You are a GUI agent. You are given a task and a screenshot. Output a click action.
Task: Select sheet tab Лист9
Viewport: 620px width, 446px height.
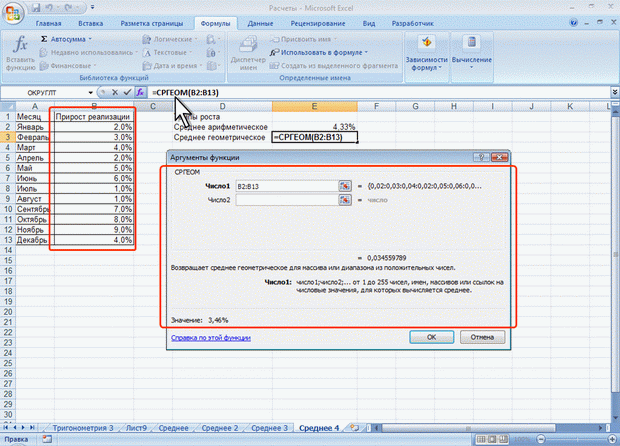coord(136,428)
